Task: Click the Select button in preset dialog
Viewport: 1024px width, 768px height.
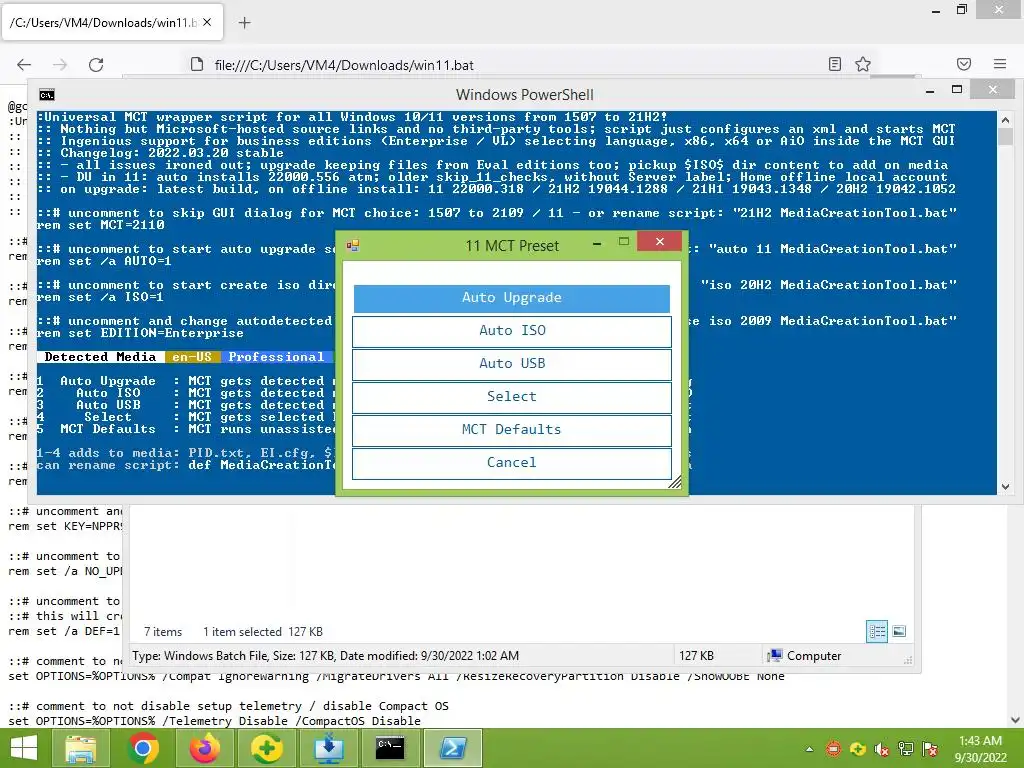Action: (511, 397)
